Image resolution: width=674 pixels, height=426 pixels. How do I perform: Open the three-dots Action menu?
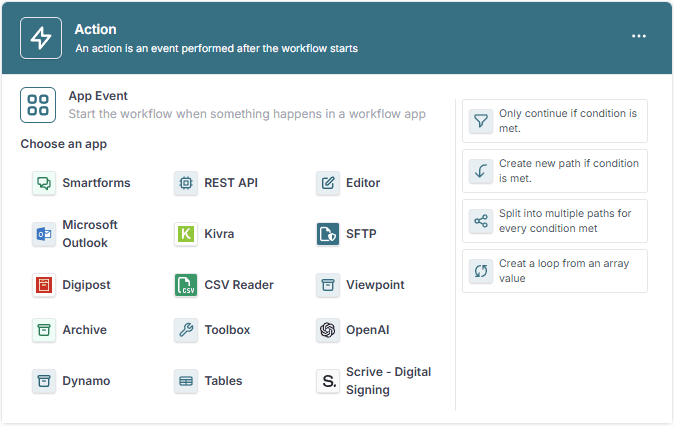tap(639, 36)
